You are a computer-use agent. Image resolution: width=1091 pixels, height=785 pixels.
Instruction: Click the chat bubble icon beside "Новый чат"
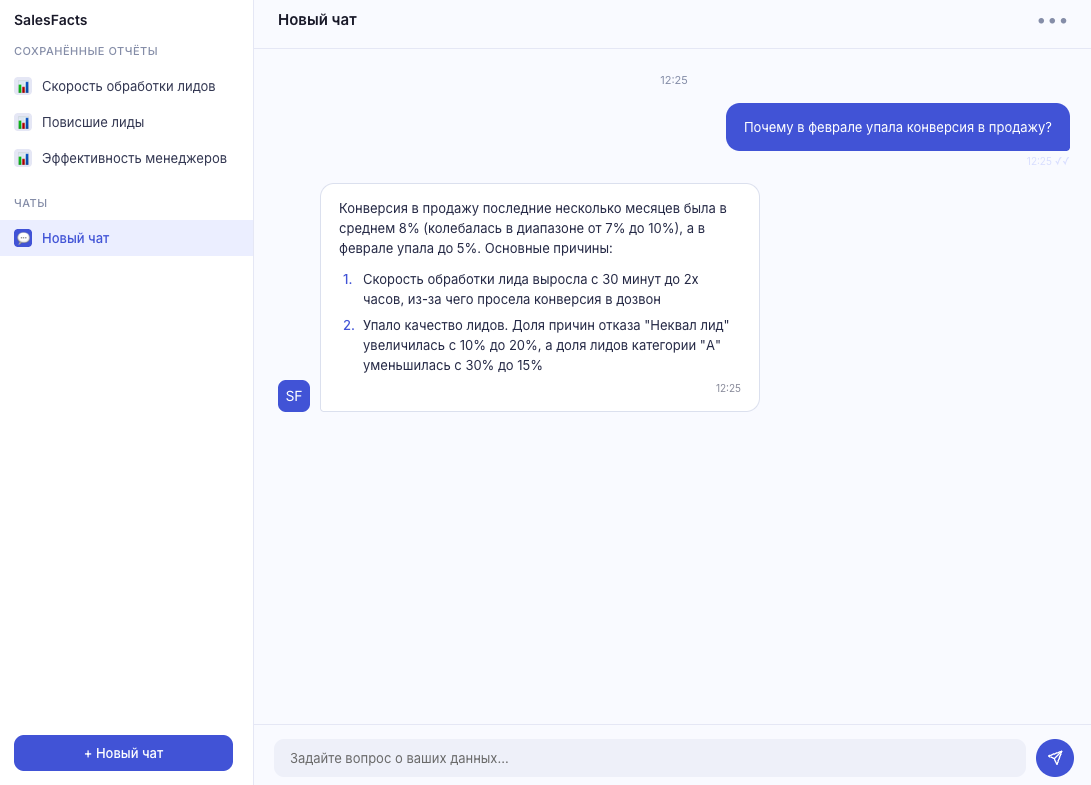pos(22,238)
